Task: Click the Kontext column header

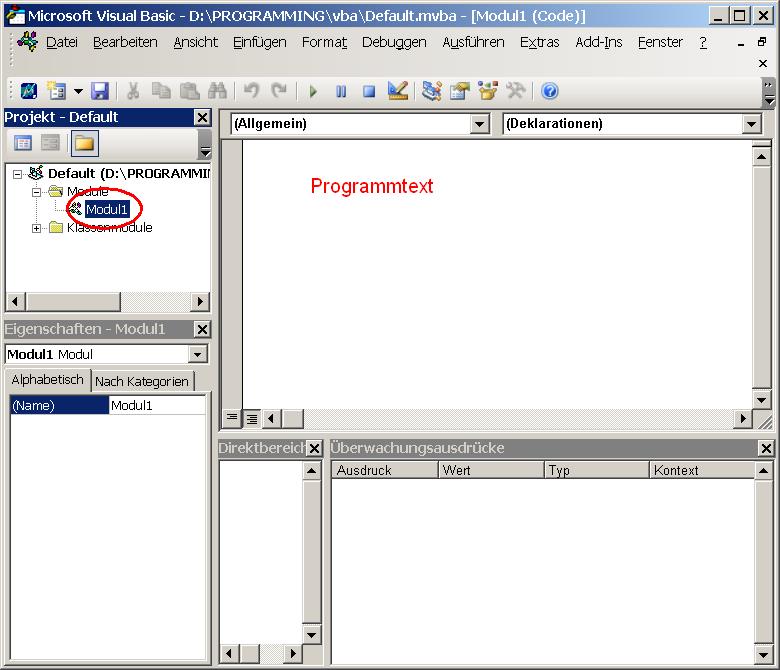Action: 701,470
